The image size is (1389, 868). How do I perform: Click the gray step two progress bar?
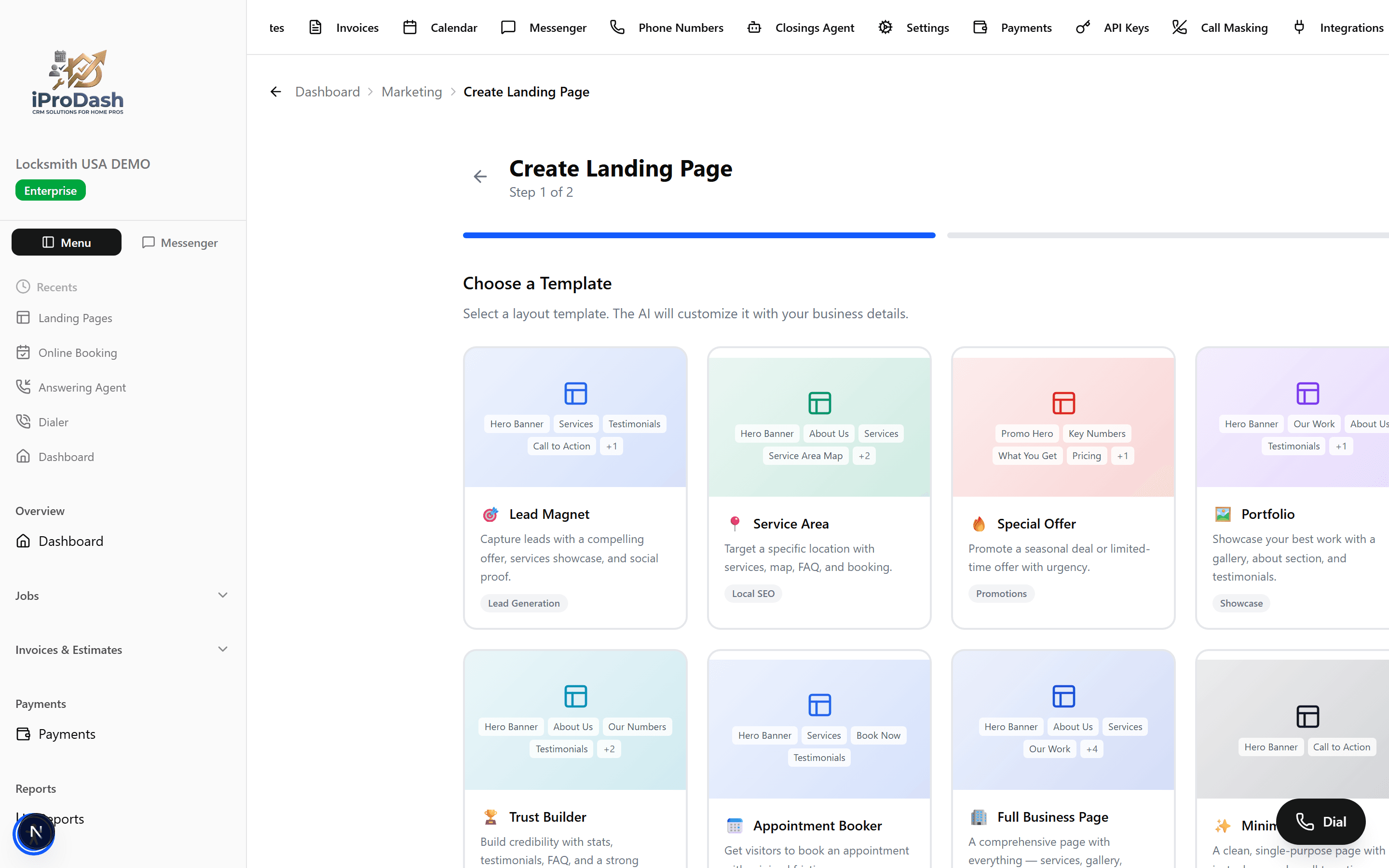coord(1168,235)
